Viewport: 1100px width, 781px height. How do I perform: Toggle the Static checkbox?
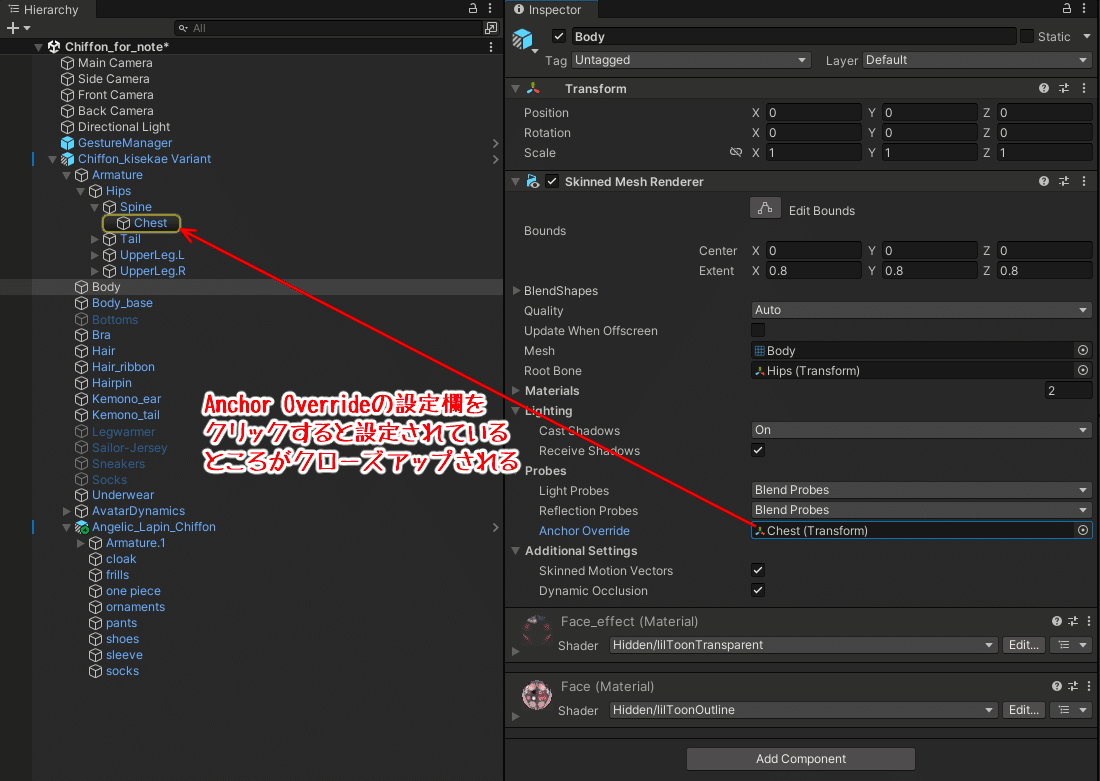[x=1027, y=36]
